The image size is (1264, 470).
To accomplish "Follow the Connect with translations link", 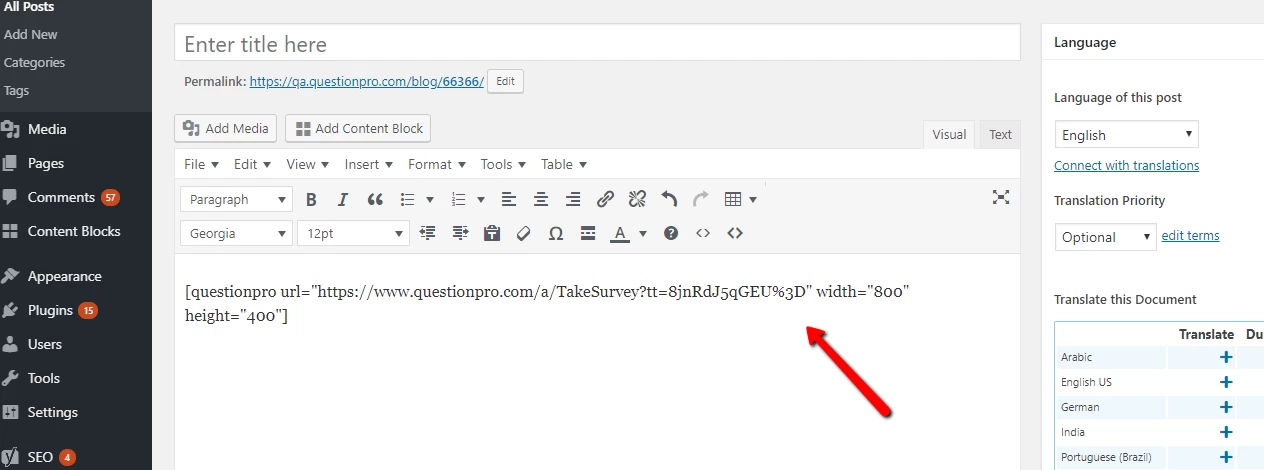I will click(x=1126, y=165).
